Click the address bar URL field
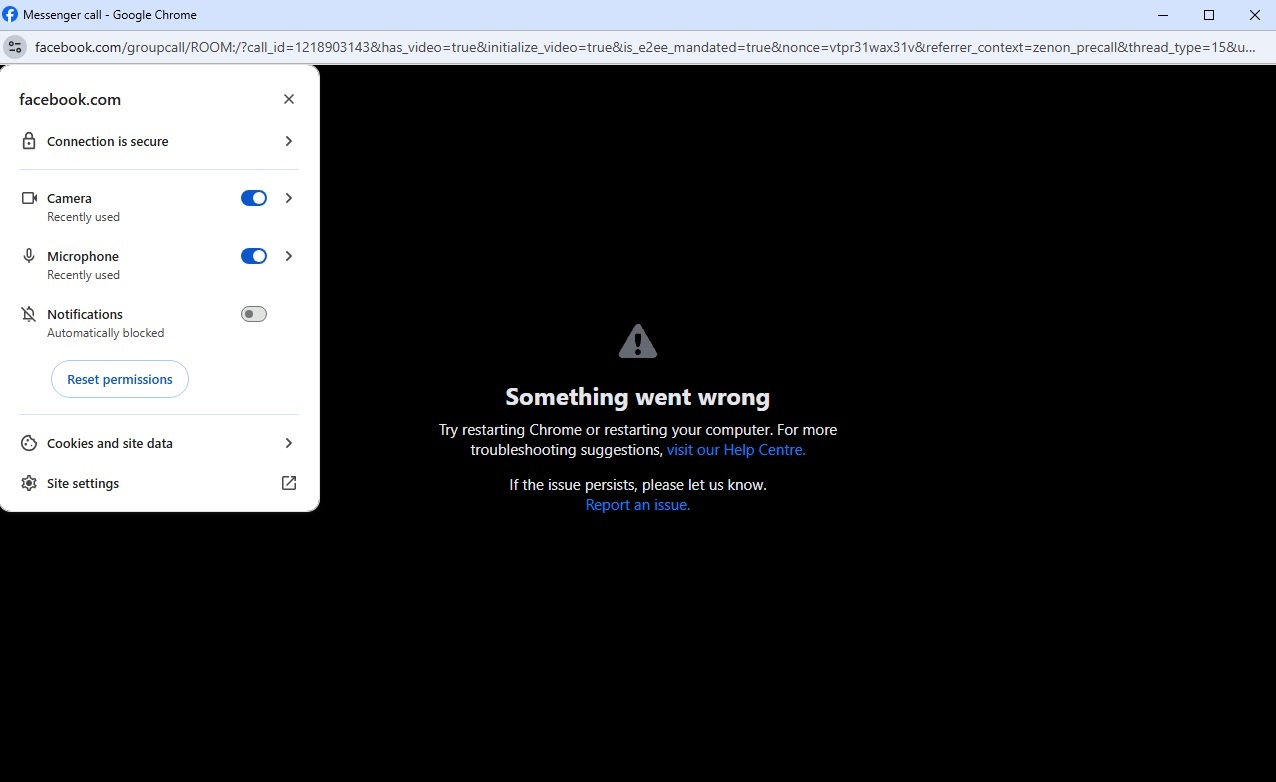Image resolution: width=1276 pixels, height=782 pixels. tap(645, 47)
